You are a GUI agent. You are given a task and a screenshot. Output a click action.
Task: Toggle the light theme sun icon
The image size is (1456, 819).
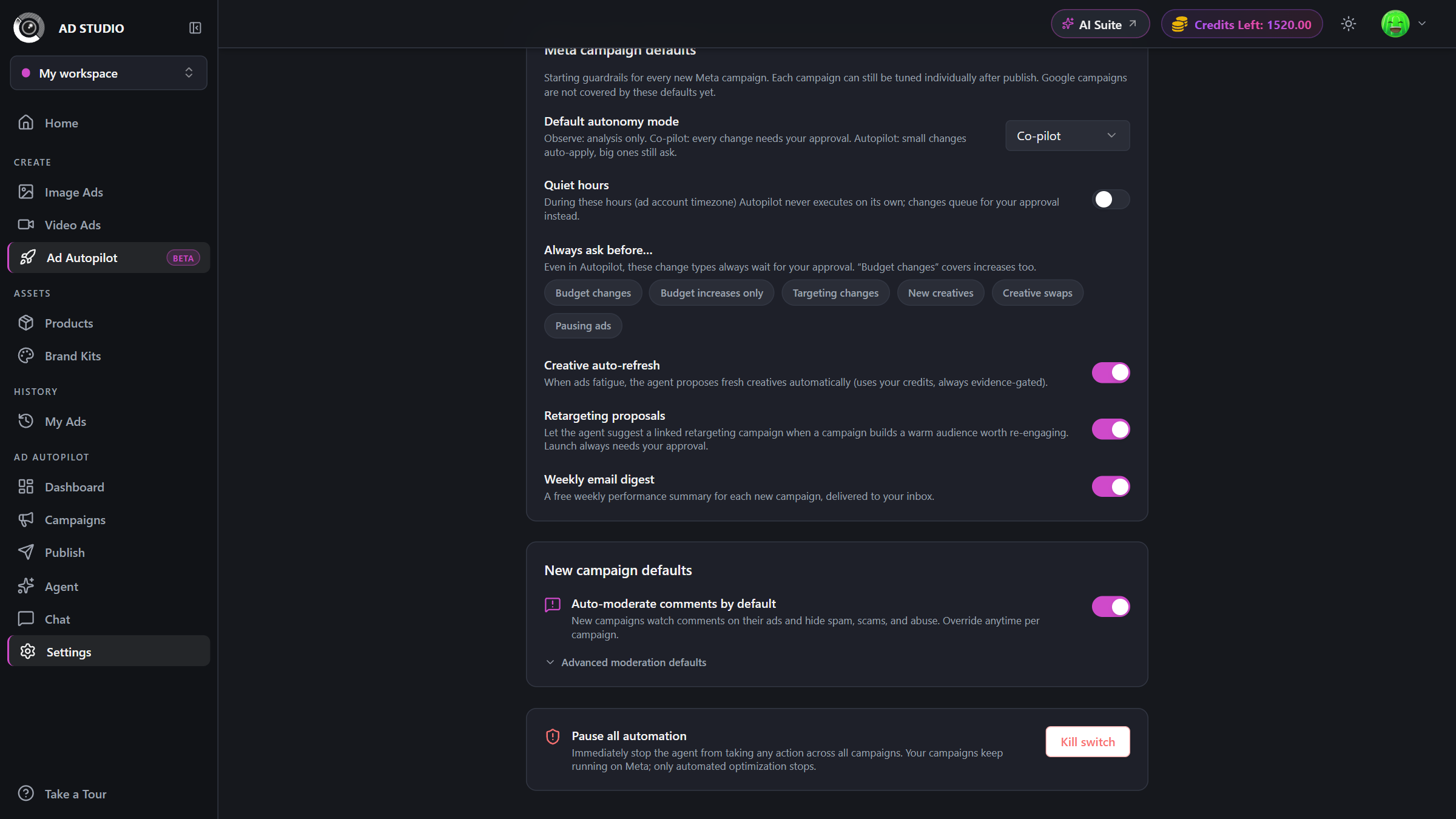pos(1348,24)
